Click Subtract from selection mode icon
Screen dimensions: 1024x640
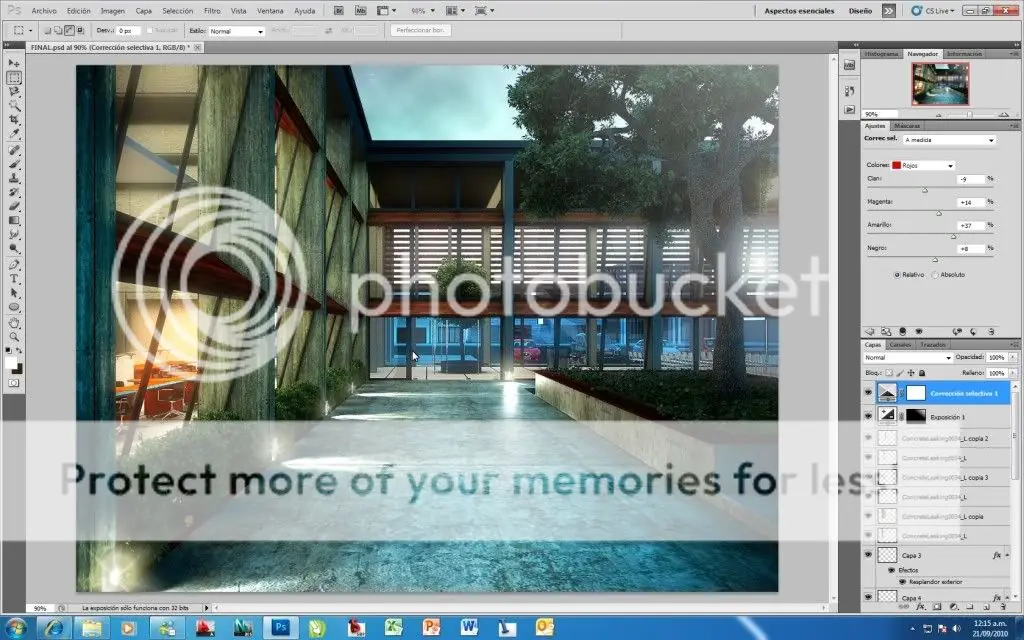tap(69, 31)
